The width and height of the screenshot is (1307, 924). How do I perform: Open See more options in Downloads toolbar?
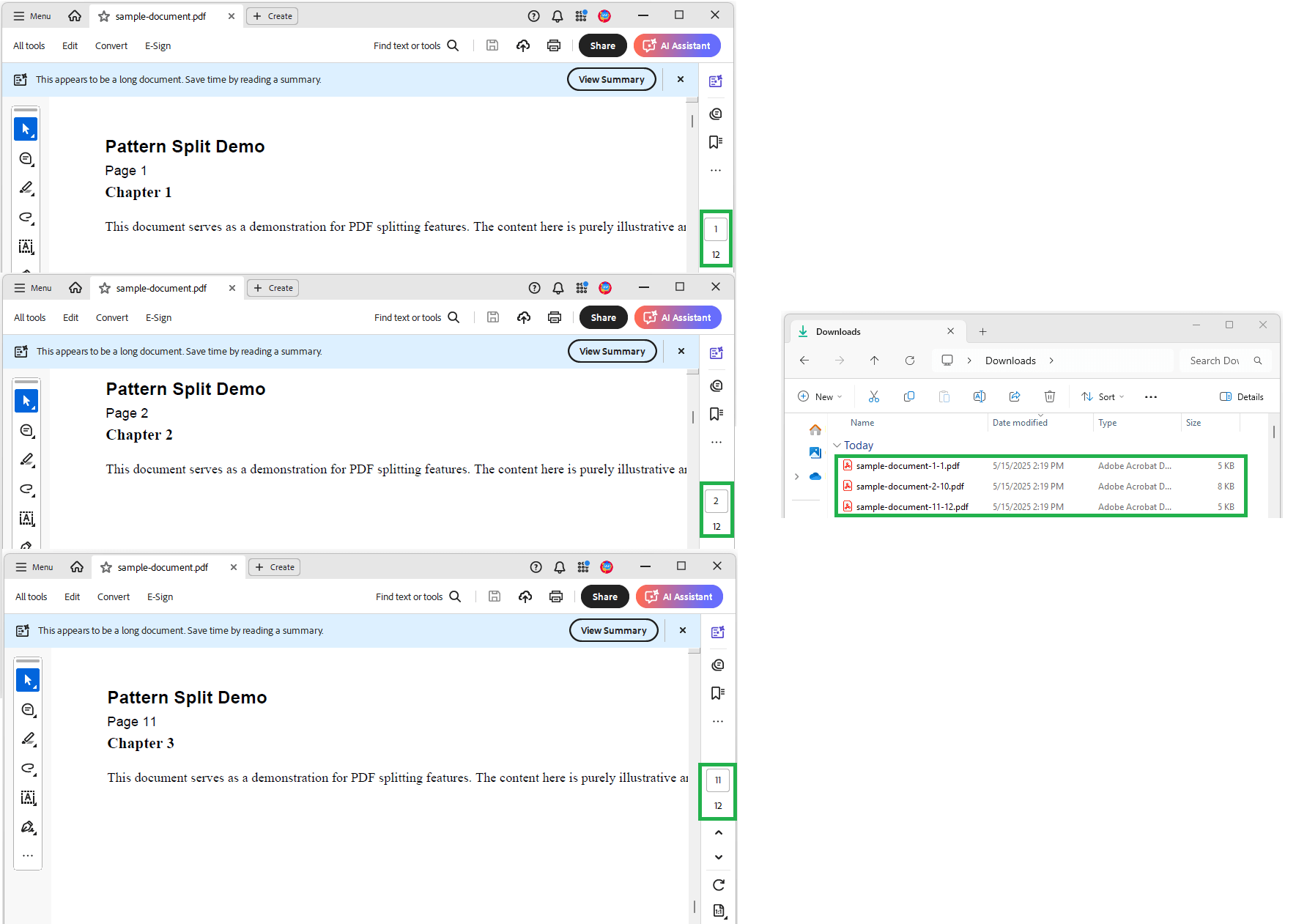1151,396
